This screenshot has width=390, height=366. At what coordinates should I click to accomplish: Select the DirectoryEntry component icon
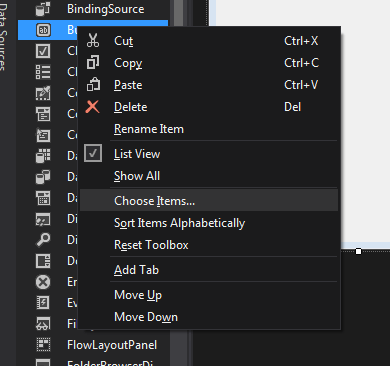click(x=43, y=219)
